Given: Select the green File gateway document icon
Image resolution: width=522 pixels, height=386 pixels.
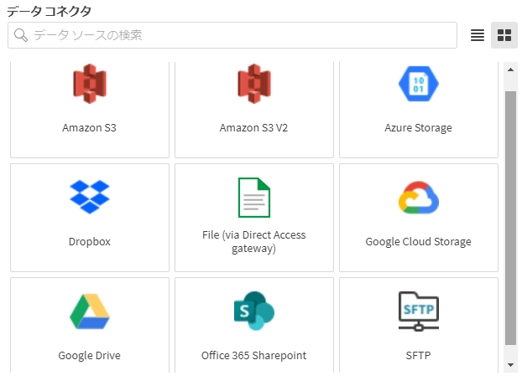Looking at the screenshot, I should (254, 197).
